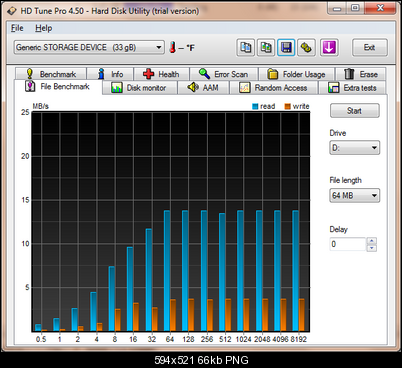
Task: Click the blue read legend swatch
Action: [x=255, y=106]
